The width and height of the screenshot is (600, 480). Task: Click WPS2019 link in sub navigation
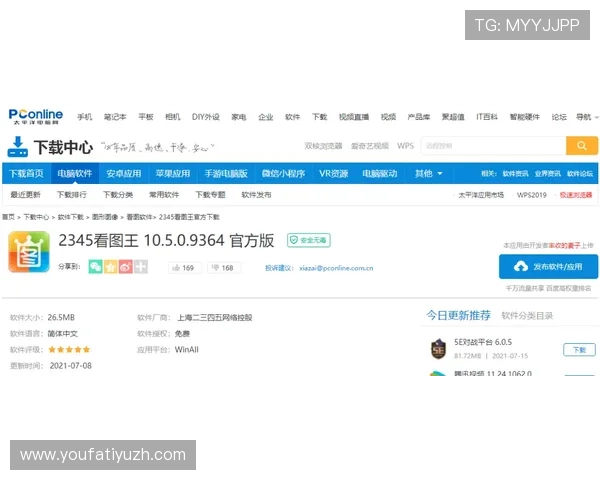532,195
